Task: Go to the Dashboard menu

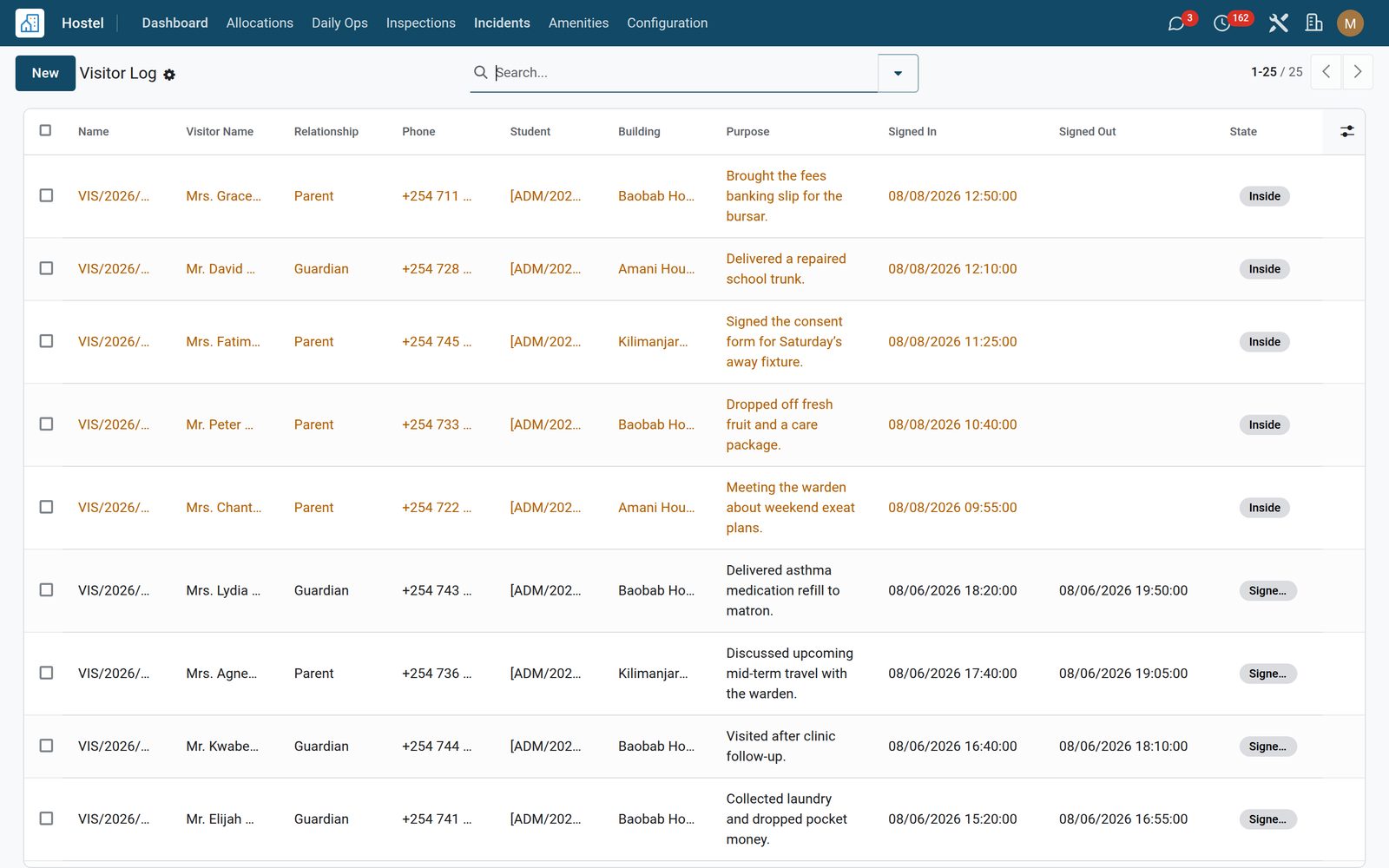Action: pos(174,23)
